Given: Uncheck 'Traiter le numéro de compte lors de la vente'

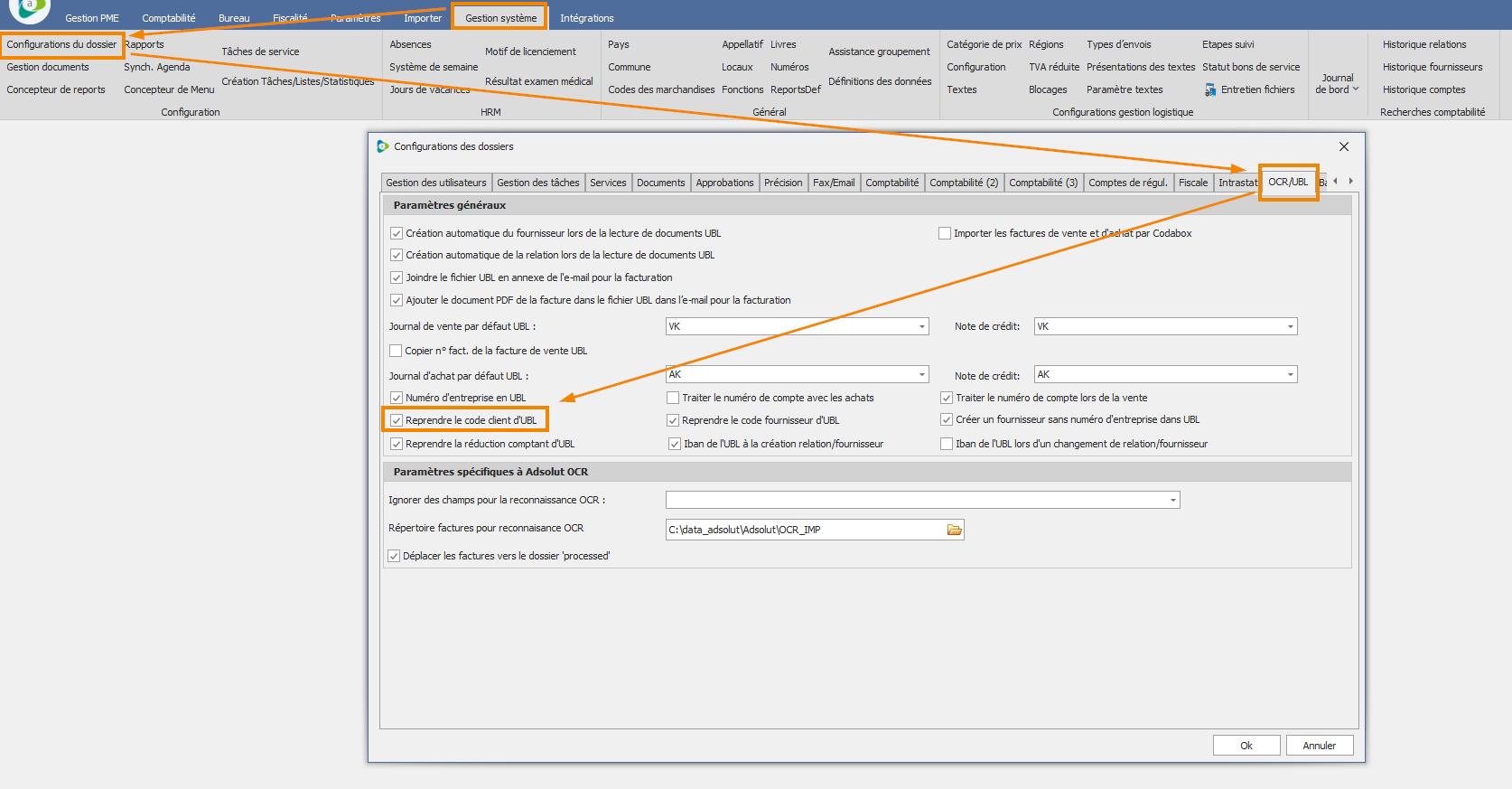Looking at the screenshot, I should pos(947,398).
